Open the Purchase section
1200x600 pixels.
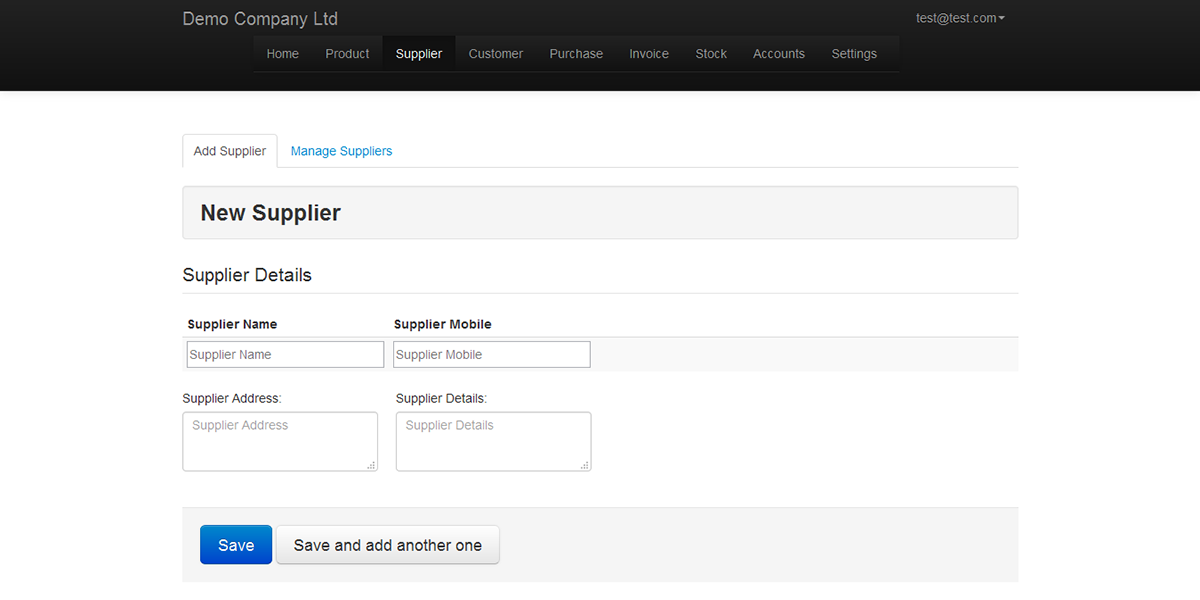coord(575,53)
